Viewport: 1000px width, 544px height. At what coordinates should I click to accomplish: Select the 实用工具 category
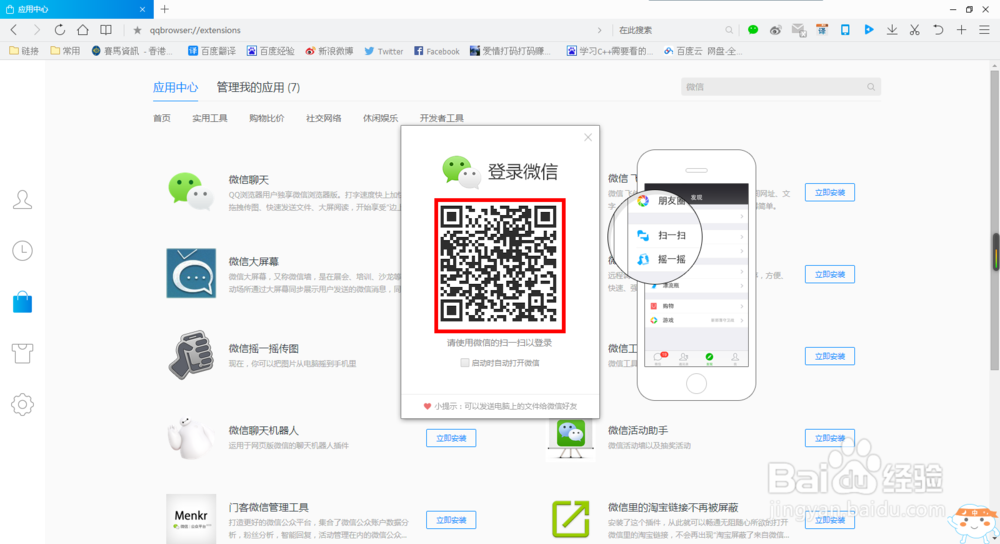point(210,118)
